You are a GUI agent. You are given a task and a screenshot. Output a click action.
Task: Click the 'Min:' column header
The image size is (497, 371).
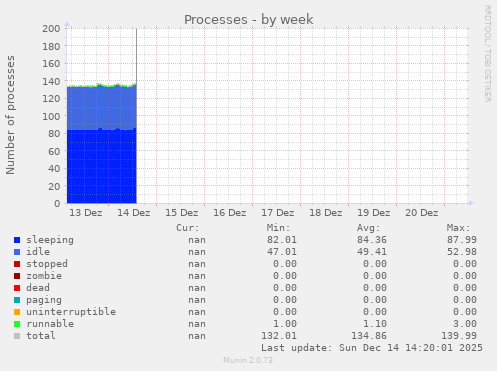click(x=278, y=228)
